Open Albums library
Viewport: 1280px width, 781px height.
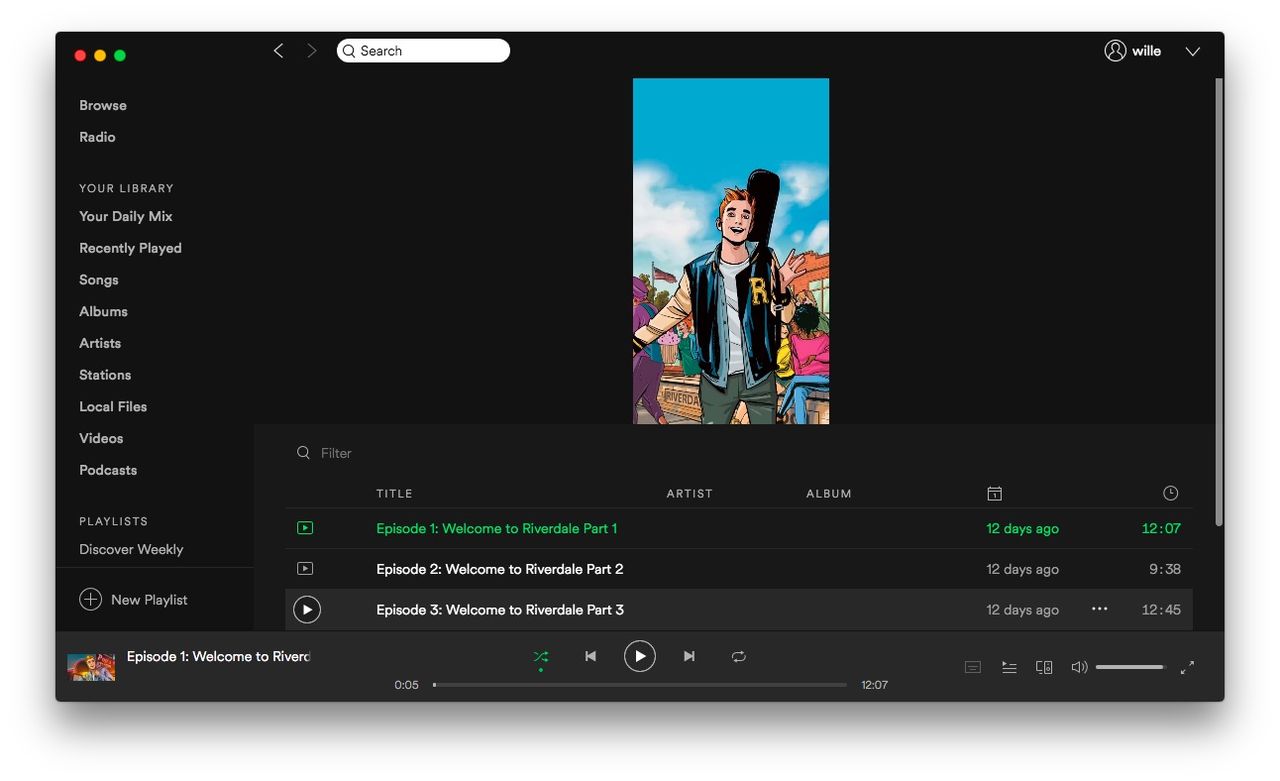(x=103, y=311)
